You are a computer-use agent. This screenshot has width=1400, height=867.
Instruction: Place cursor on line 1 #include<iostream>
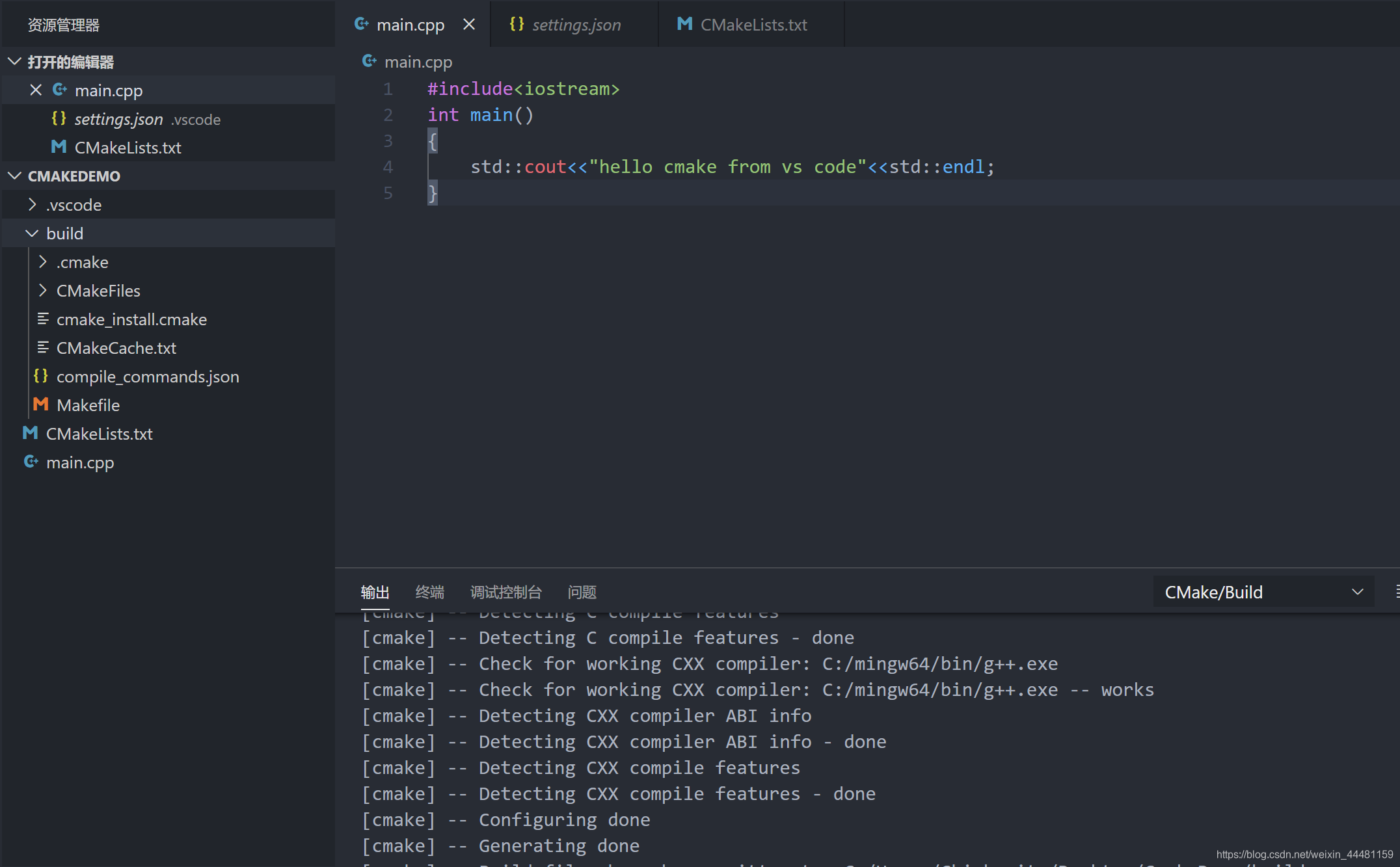524,89
